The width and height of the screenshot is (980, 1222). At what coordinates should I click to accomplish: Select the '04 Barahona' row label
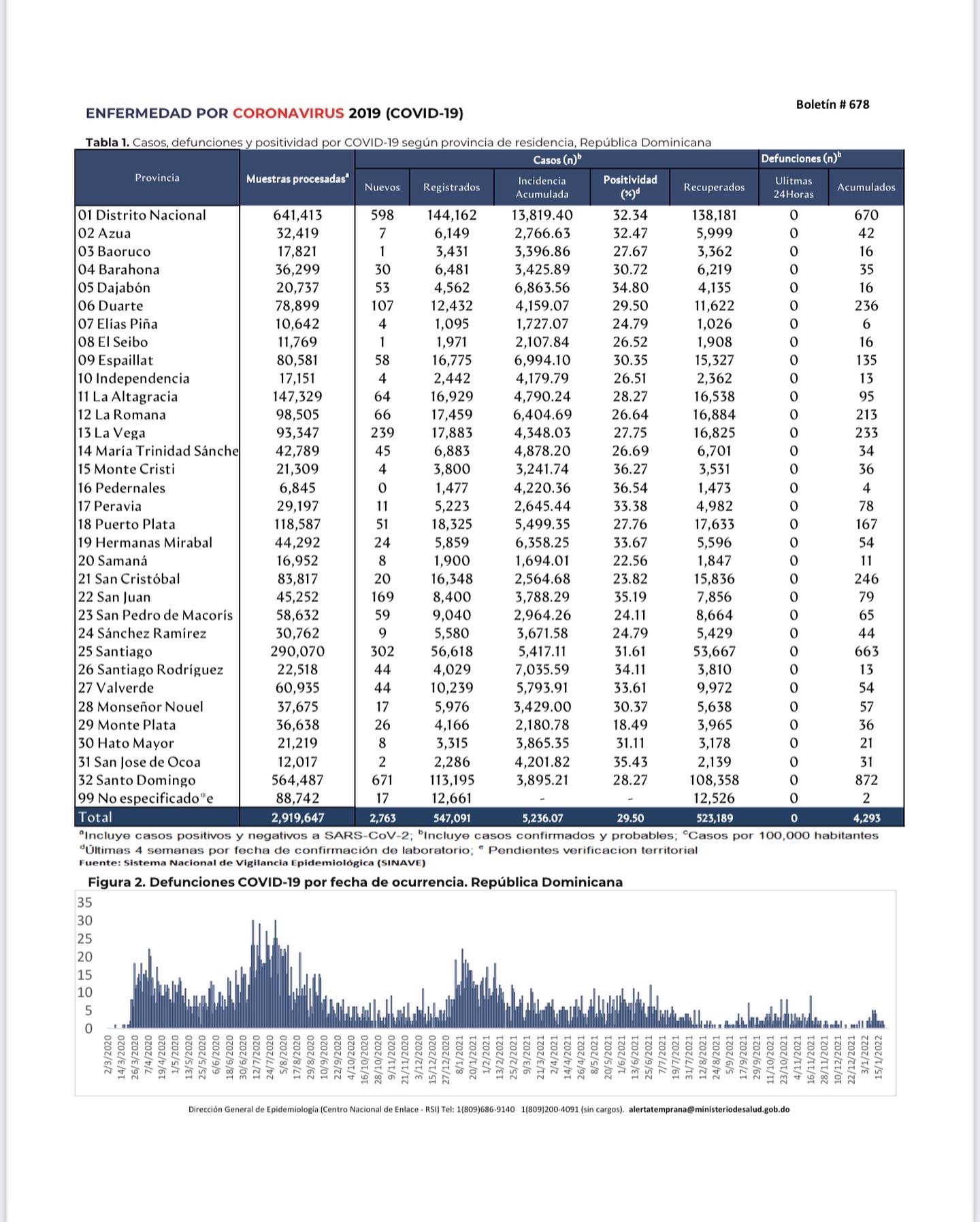tap(118, 269)
